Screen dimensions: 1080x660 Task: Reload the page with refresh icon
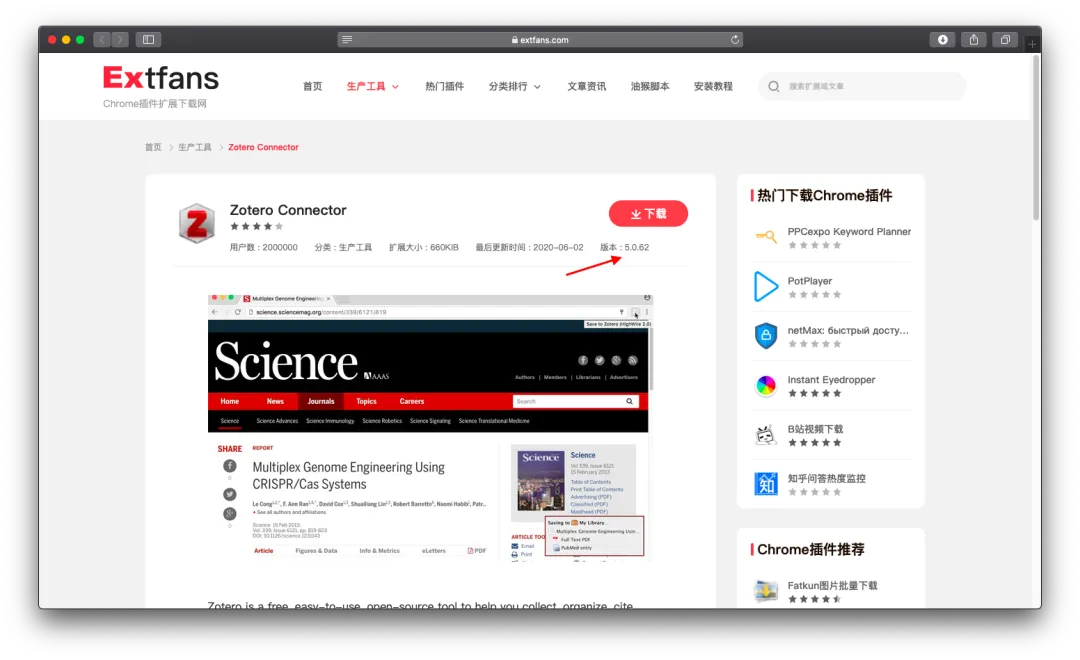[x=735, y=40]
